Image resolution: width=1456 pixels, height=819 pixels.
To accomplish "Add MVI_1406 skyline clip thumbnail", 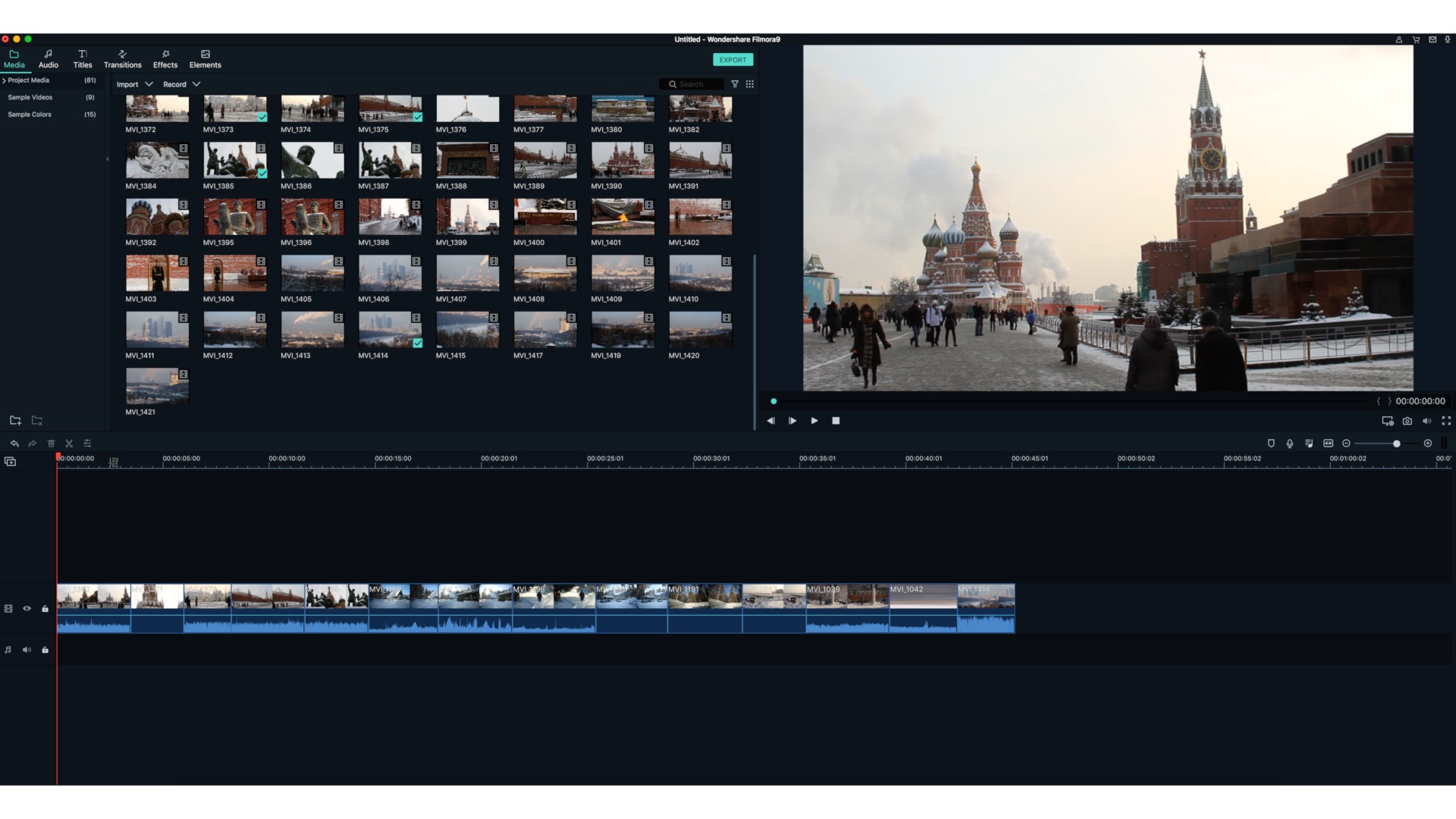I will click(x=390, y=274).
